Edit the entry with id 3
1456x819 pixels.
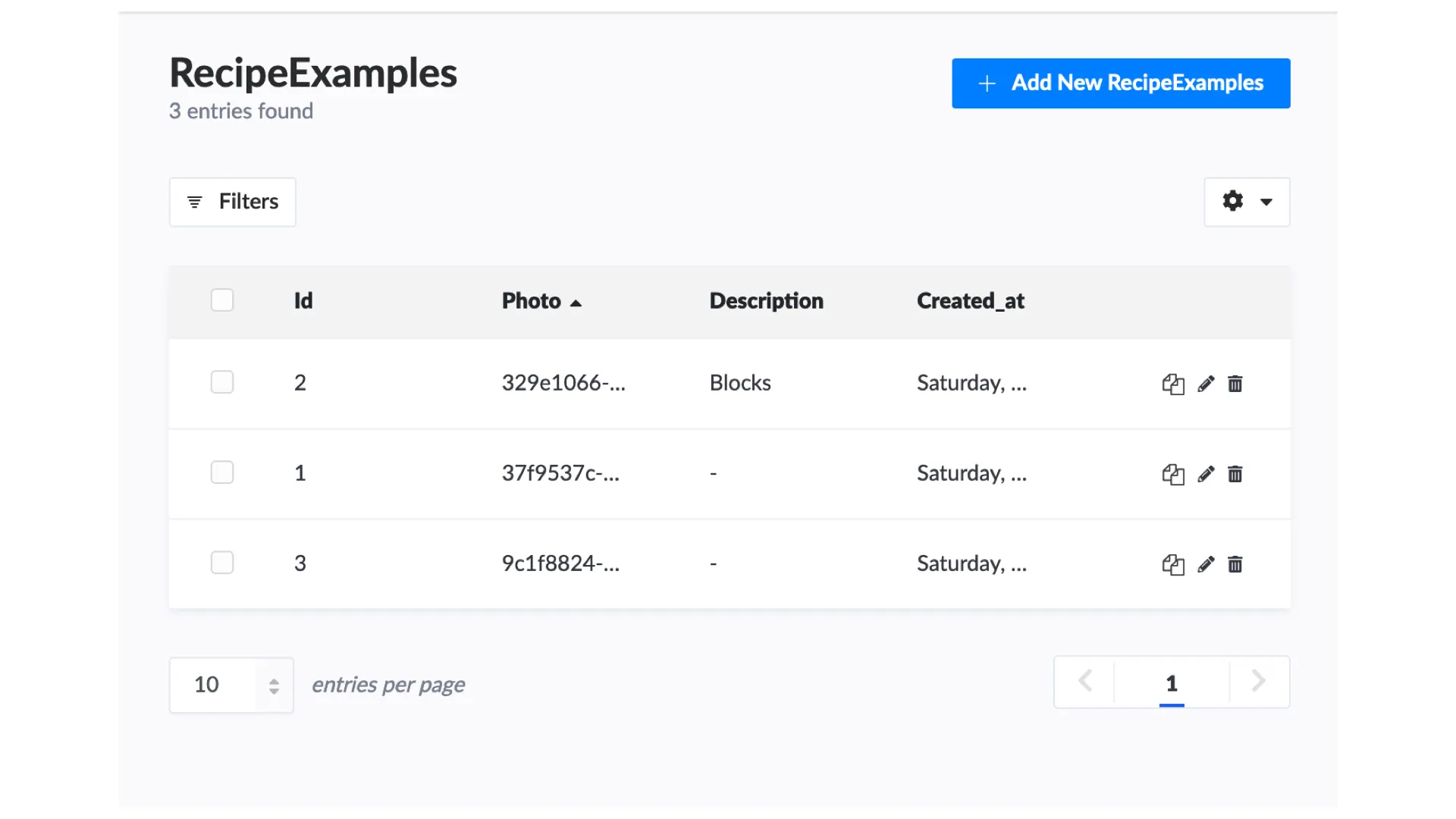point(1206,564)
